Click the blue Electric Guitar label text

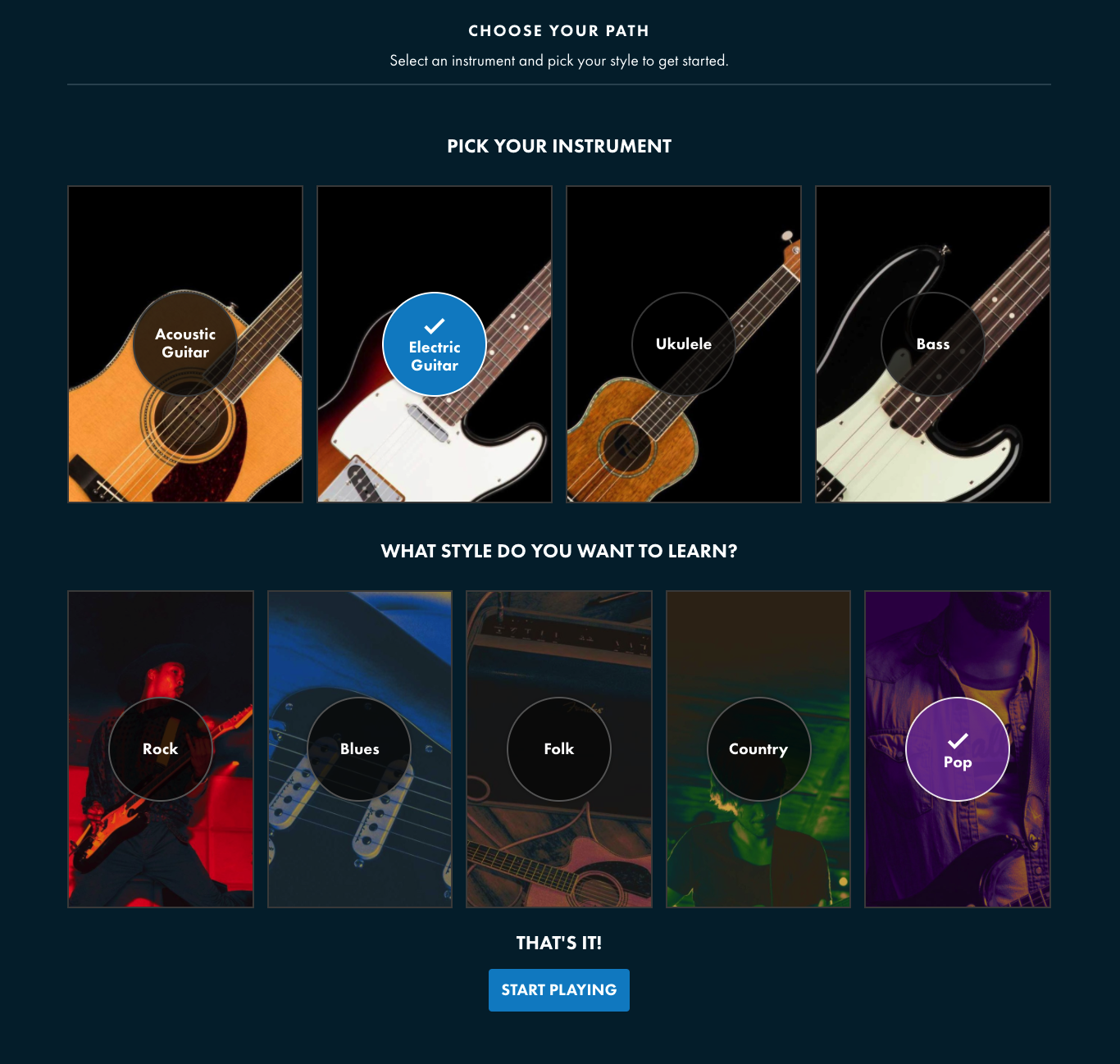435,357
